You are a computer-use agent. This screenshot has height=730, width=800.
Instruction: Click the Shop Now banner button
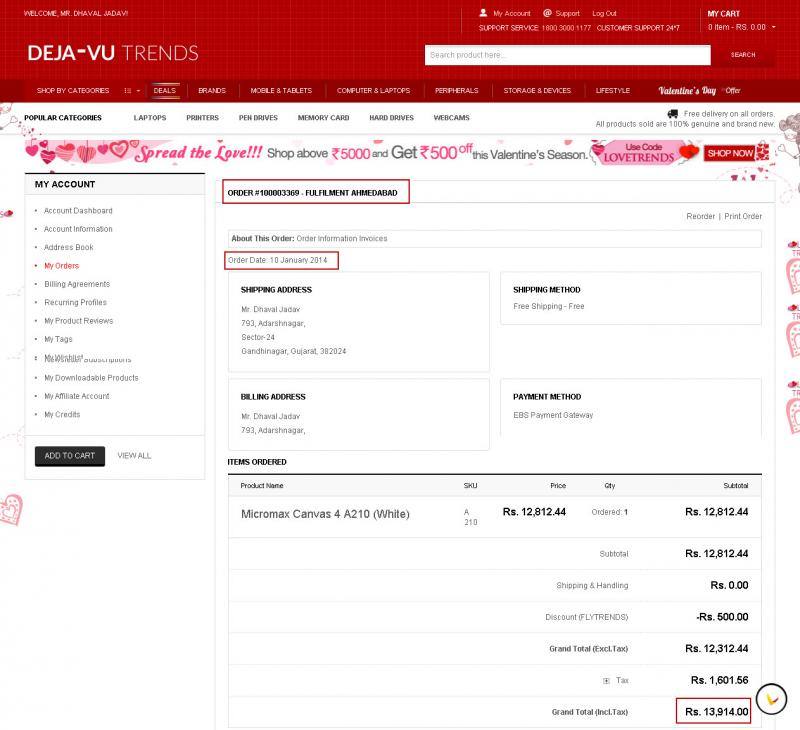pos(729,153)
